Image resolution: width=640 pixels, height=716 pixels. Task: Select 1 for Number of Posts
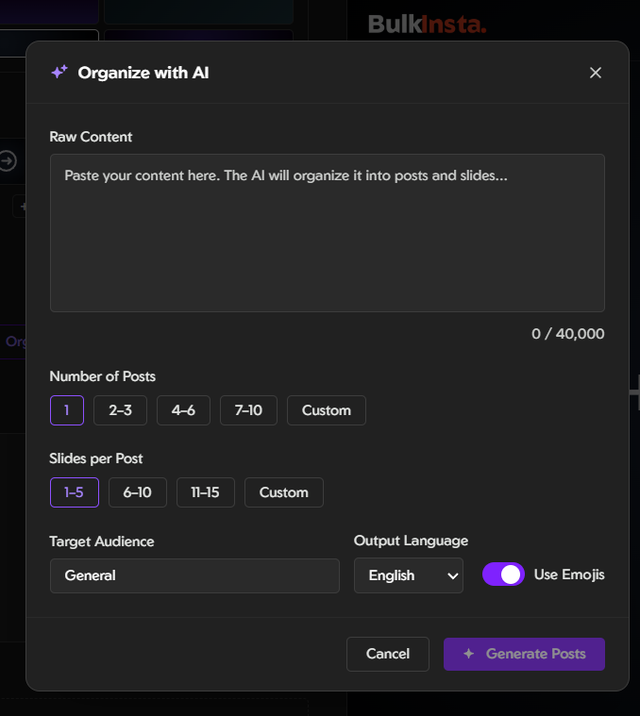67,410
